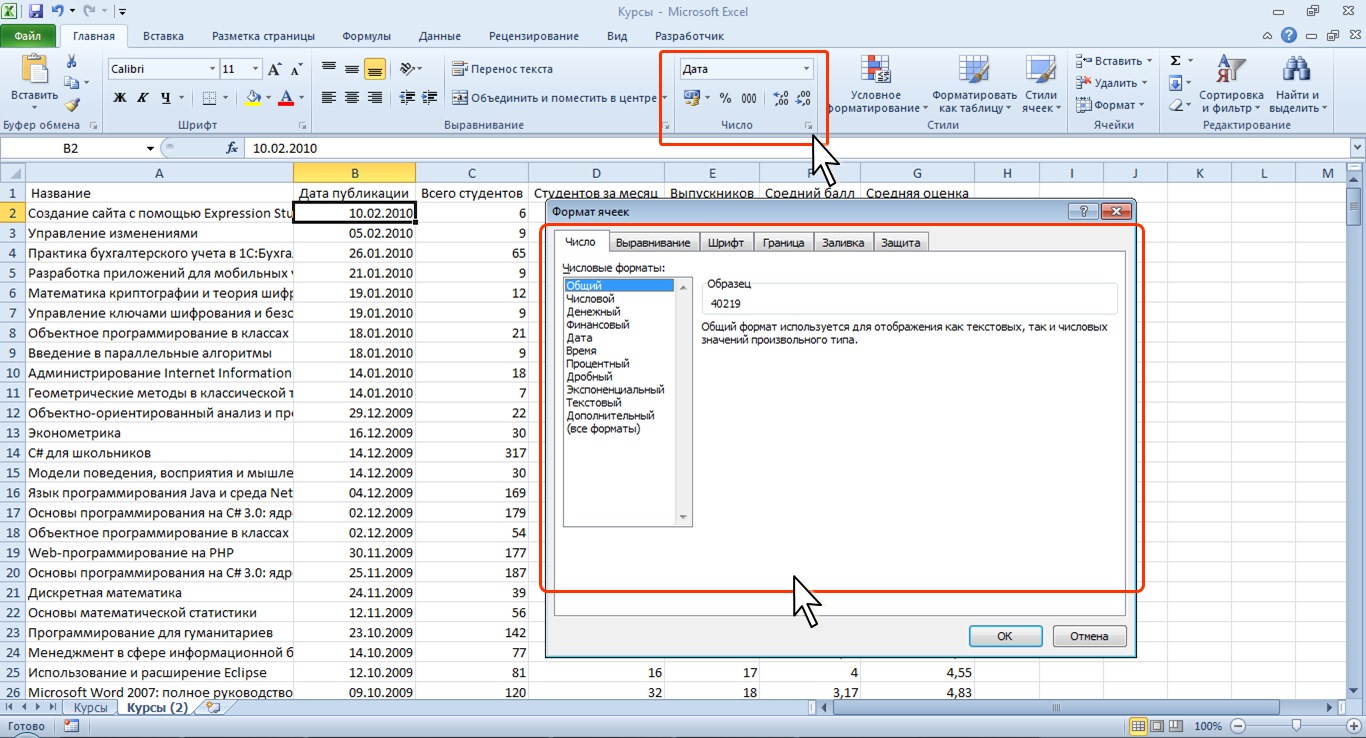Click the Cut scissors icon
Screen dimensions: 1366x738
click(x=72, y=62)
